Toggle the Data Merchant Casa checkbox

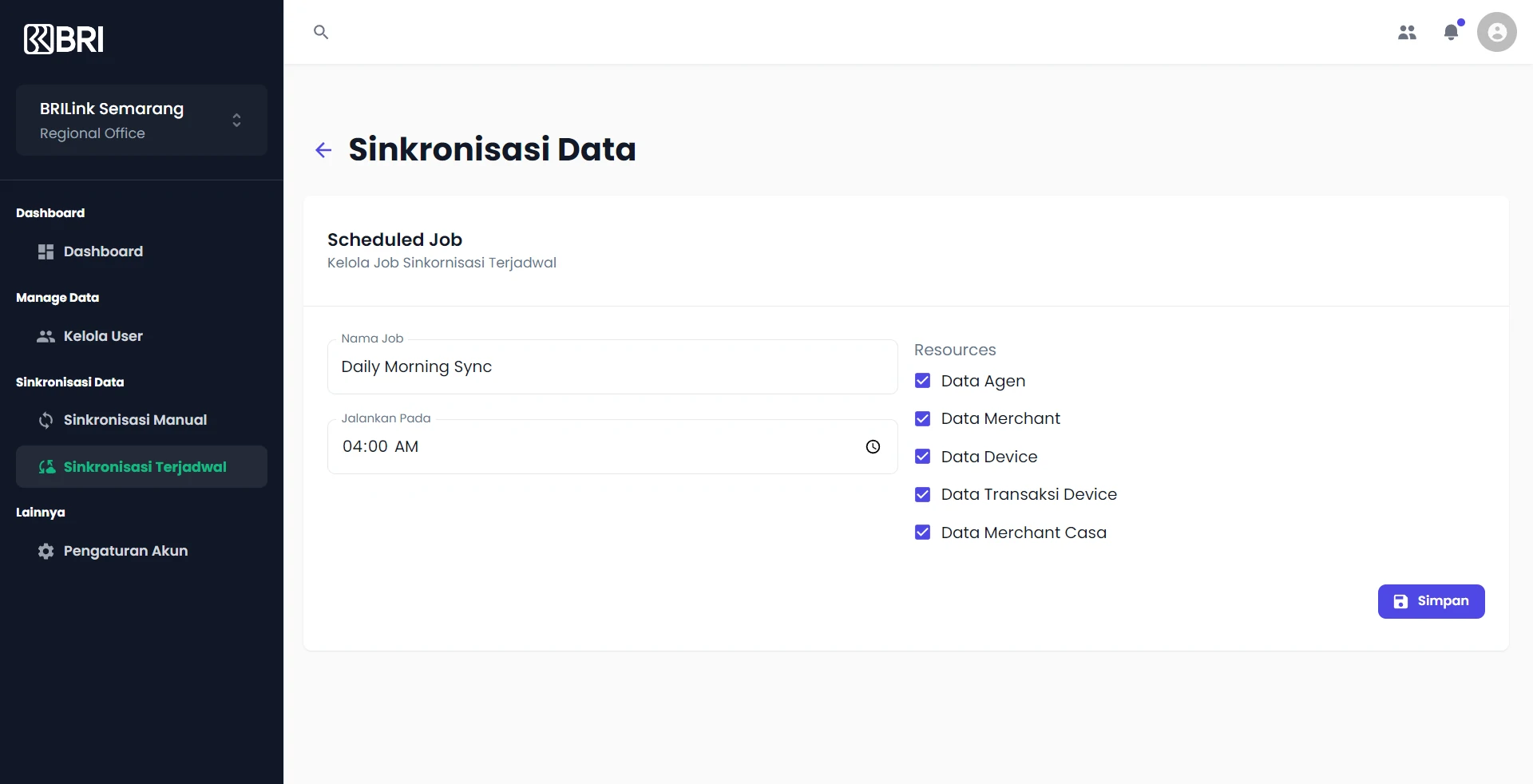point(922,533)
